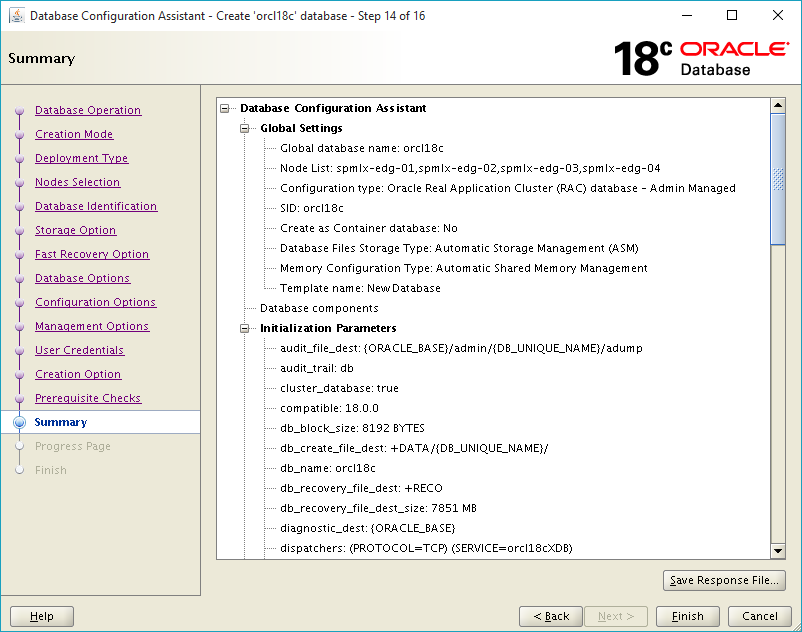The image size is (802, 632).
Task: Maximize the Database Configuration Assistant window
Action: [732, 15]
